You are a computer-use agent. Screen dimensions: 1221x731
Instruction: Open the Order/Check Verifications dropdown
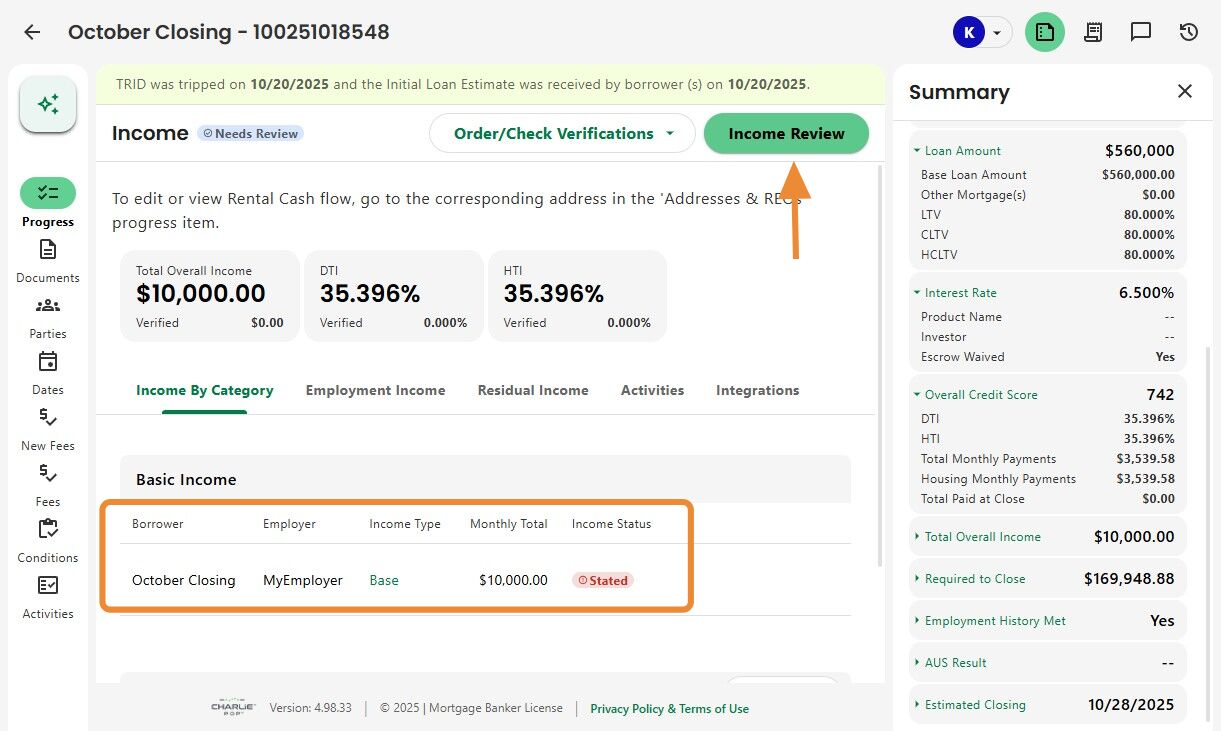coord(562,133)
